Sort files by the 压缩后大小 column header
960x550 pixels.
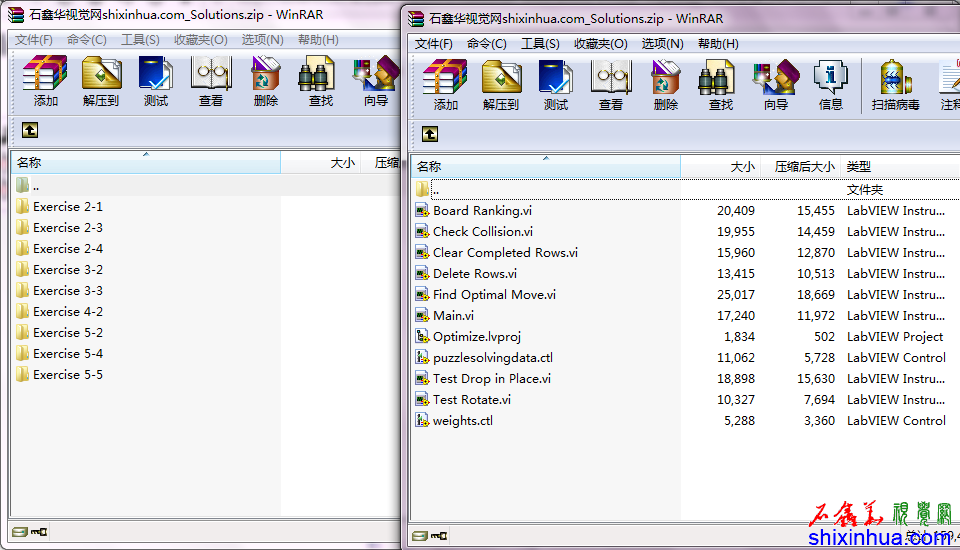(804, 167)
